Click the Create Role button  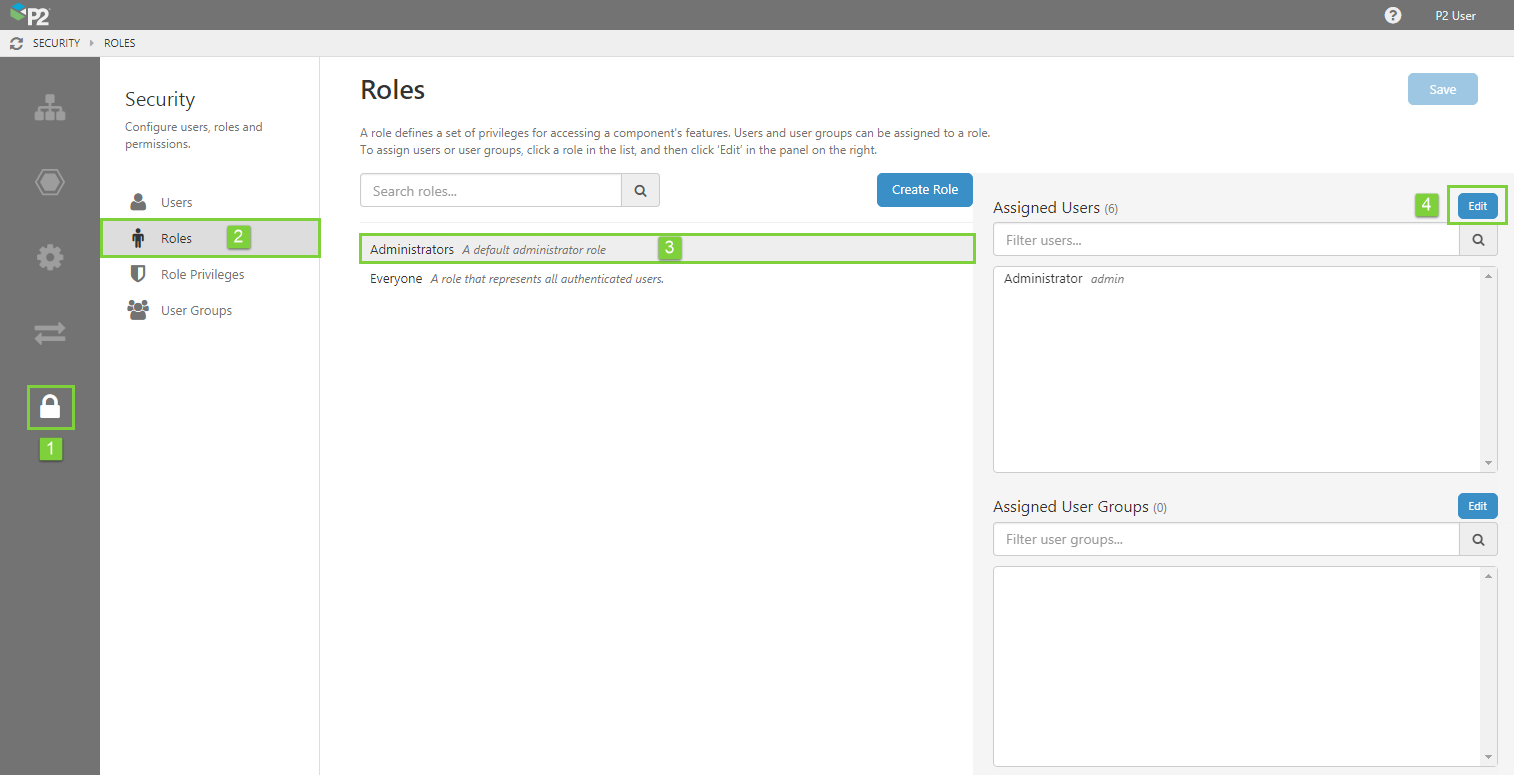924,190
